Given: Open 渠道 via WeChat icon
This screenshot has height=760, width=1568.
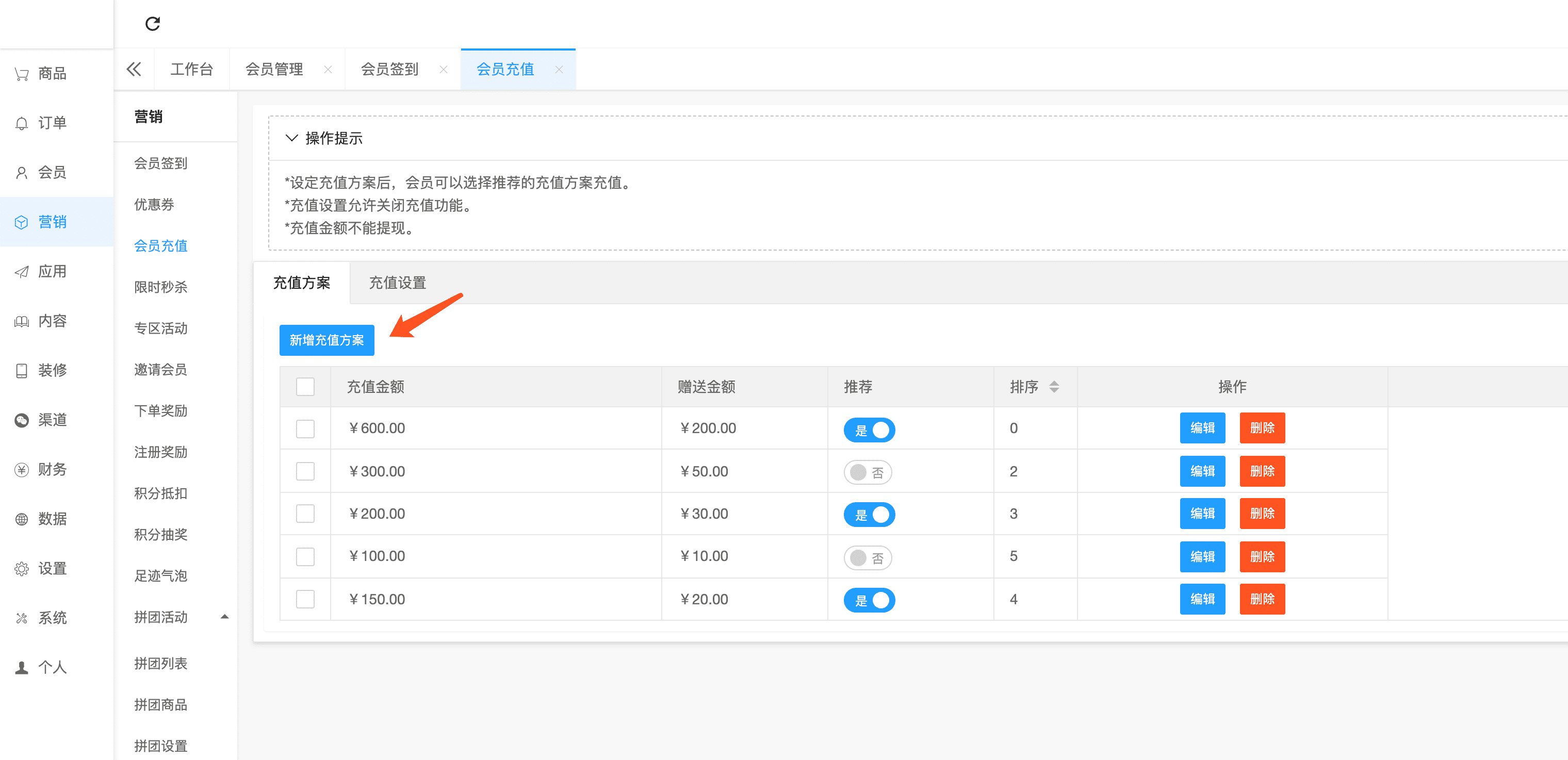Looking at the screenshot, I should point(22,420).
